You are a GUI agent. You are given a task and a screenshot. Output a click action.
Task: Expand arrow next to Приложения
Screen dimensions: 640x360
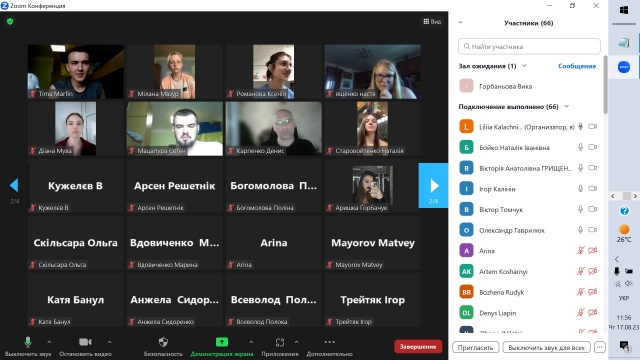click(x=297, y=342)
